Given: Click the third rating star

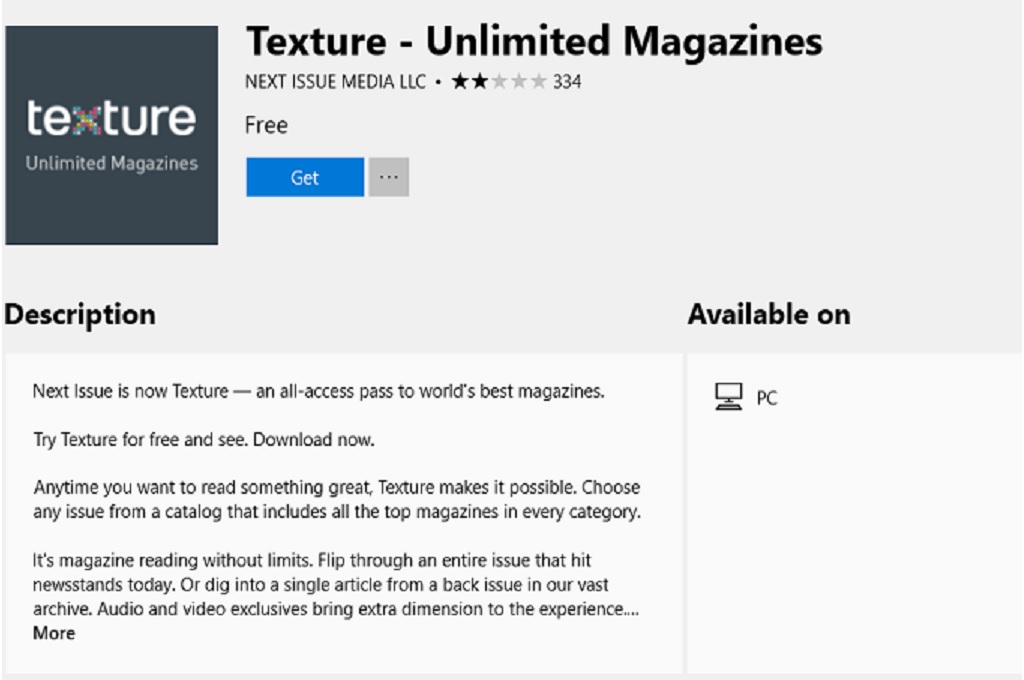Looking at the screenshot, I should click(499, 82).
